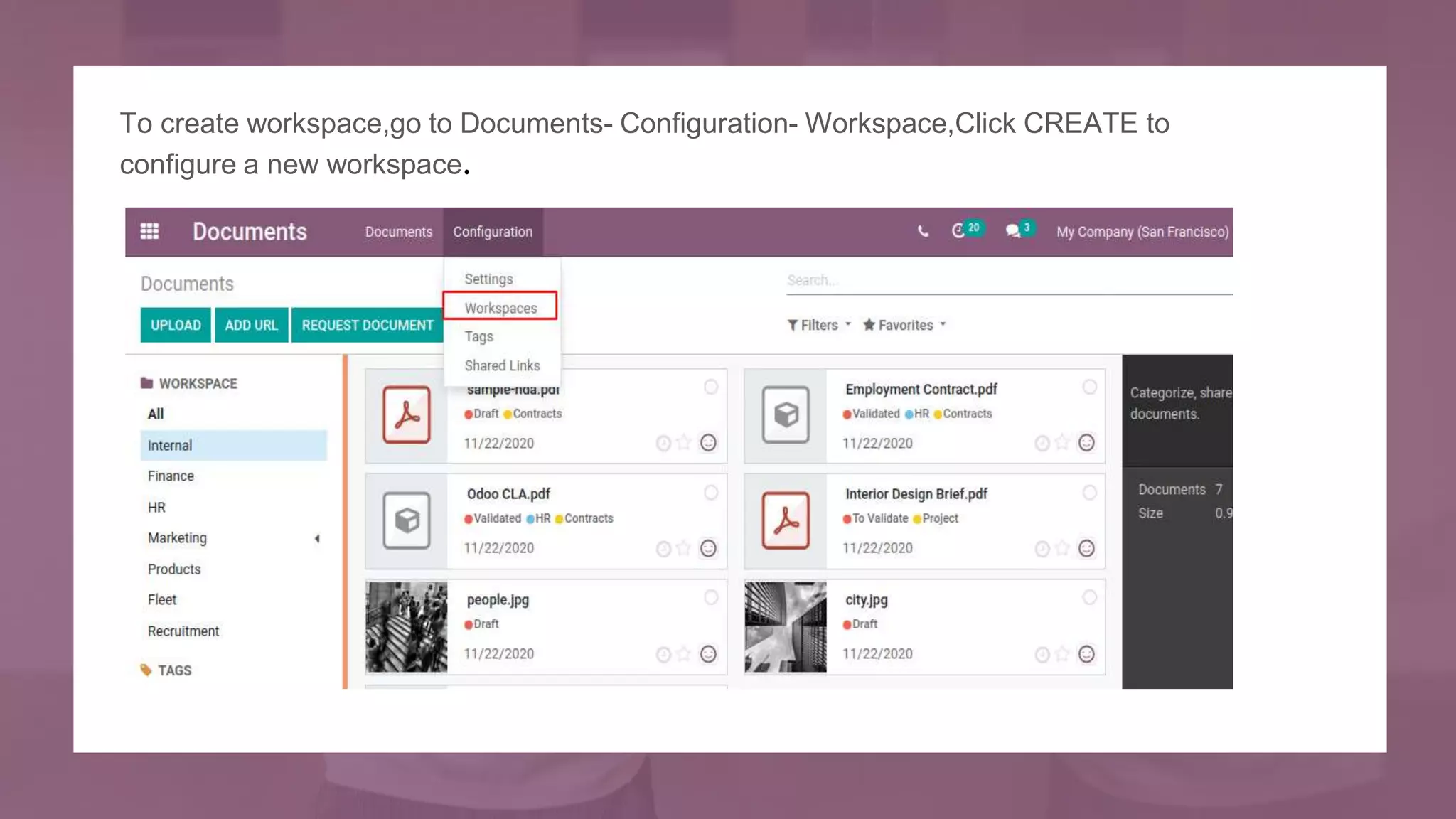Screen dimensions: 1456x819
Task: Star the Employment Contract.pdf document
Action: (1062, 443)
